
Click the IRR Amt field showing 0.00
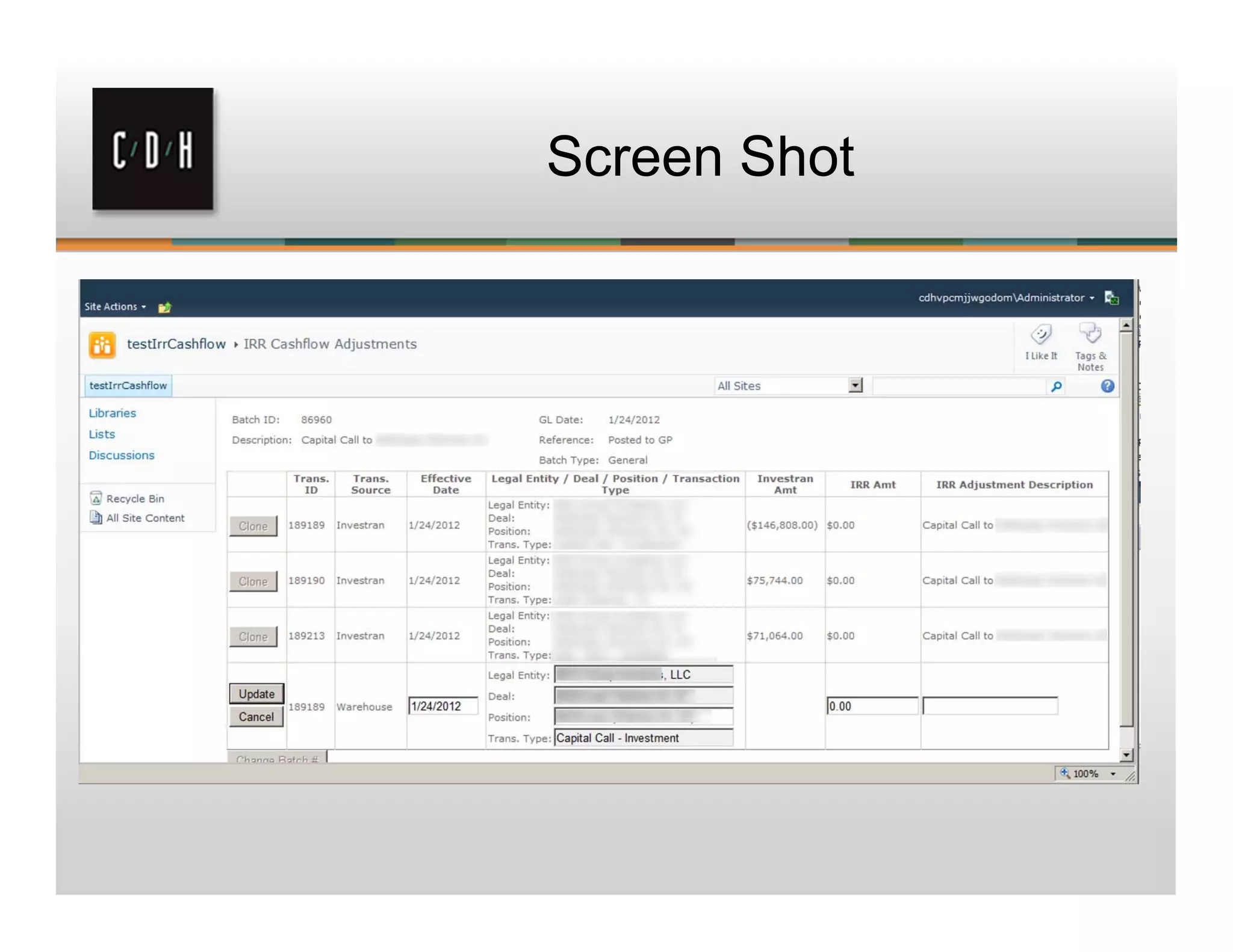[872, 706]
